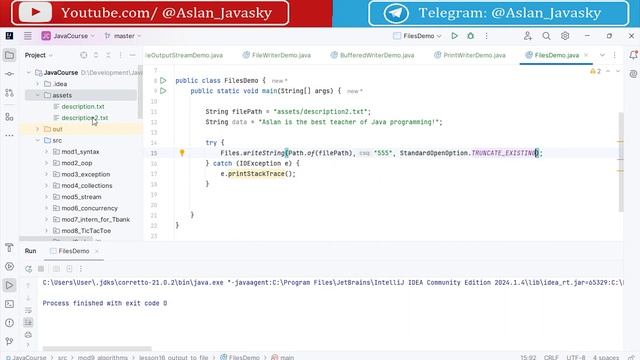The height and width of the screenshot is (360, 640).
Task: Select the FilesDemo run tab
Action: pos(73,251)
